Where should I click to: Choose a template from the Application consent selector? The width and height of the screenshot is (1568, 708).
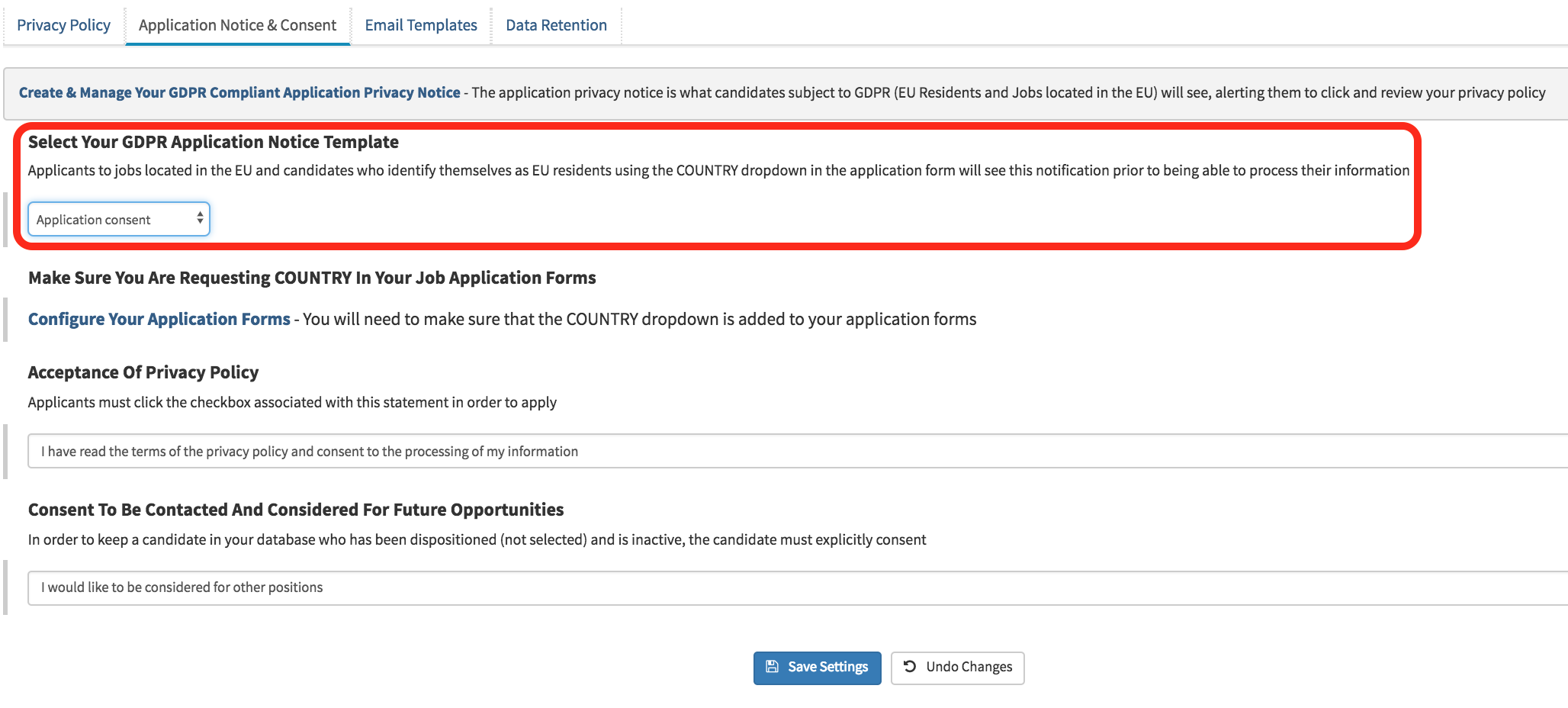pos(119,219)
